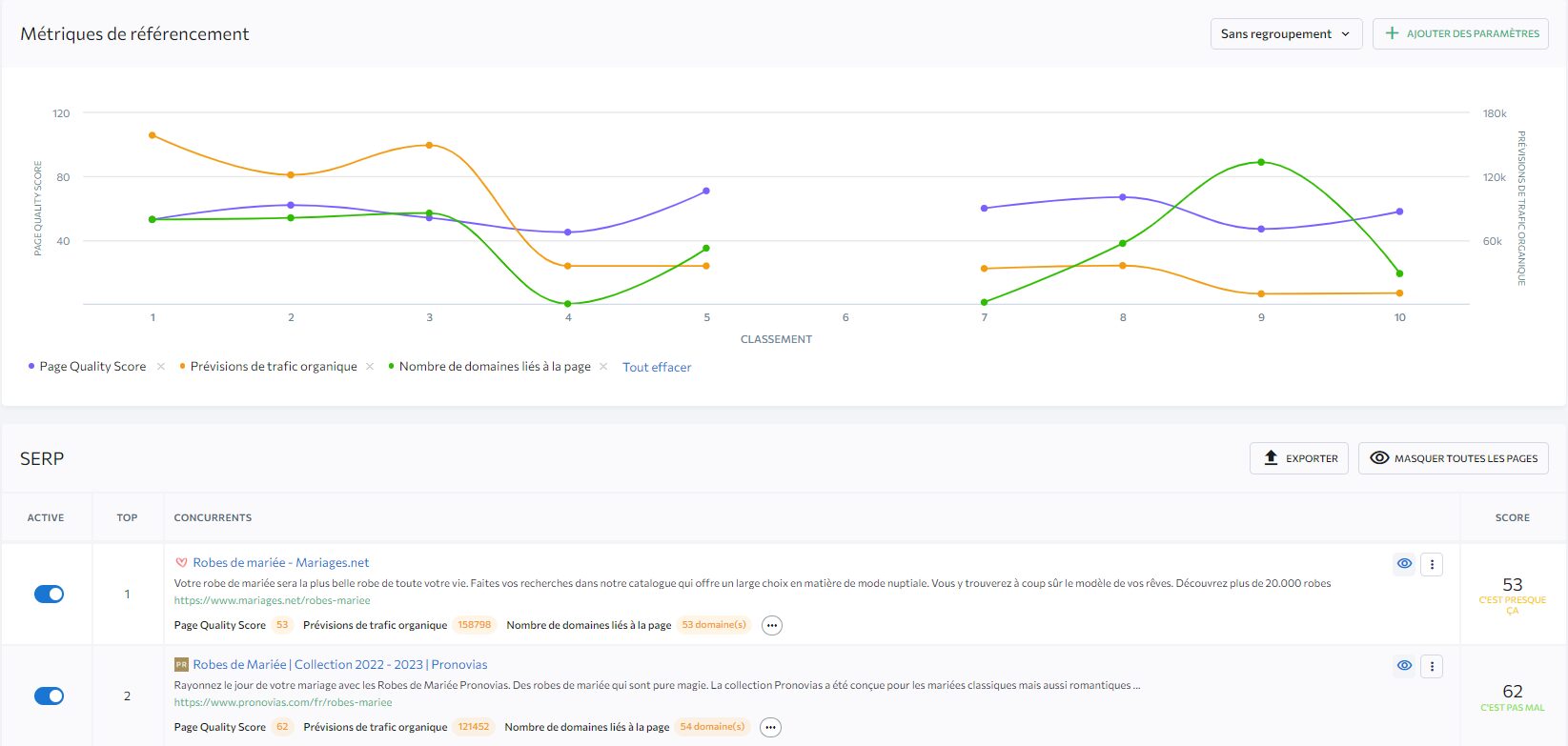Click the upload icon in Exporter button

tap(1271, 458)
